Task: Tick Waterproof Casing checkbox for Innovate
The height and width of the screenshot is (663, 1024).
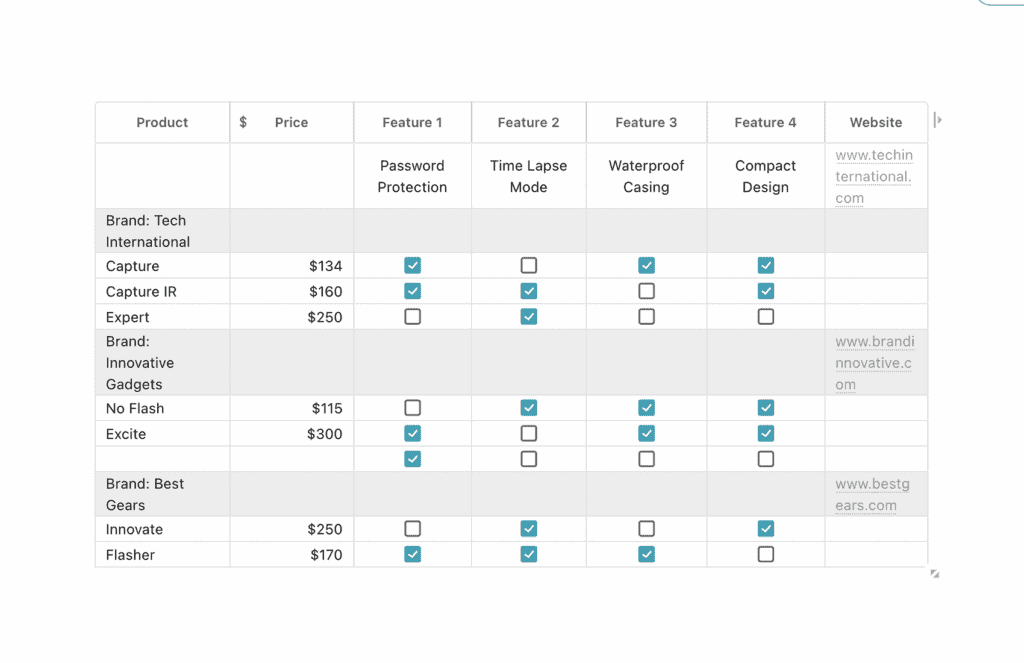Action: [x=647, y=529]
